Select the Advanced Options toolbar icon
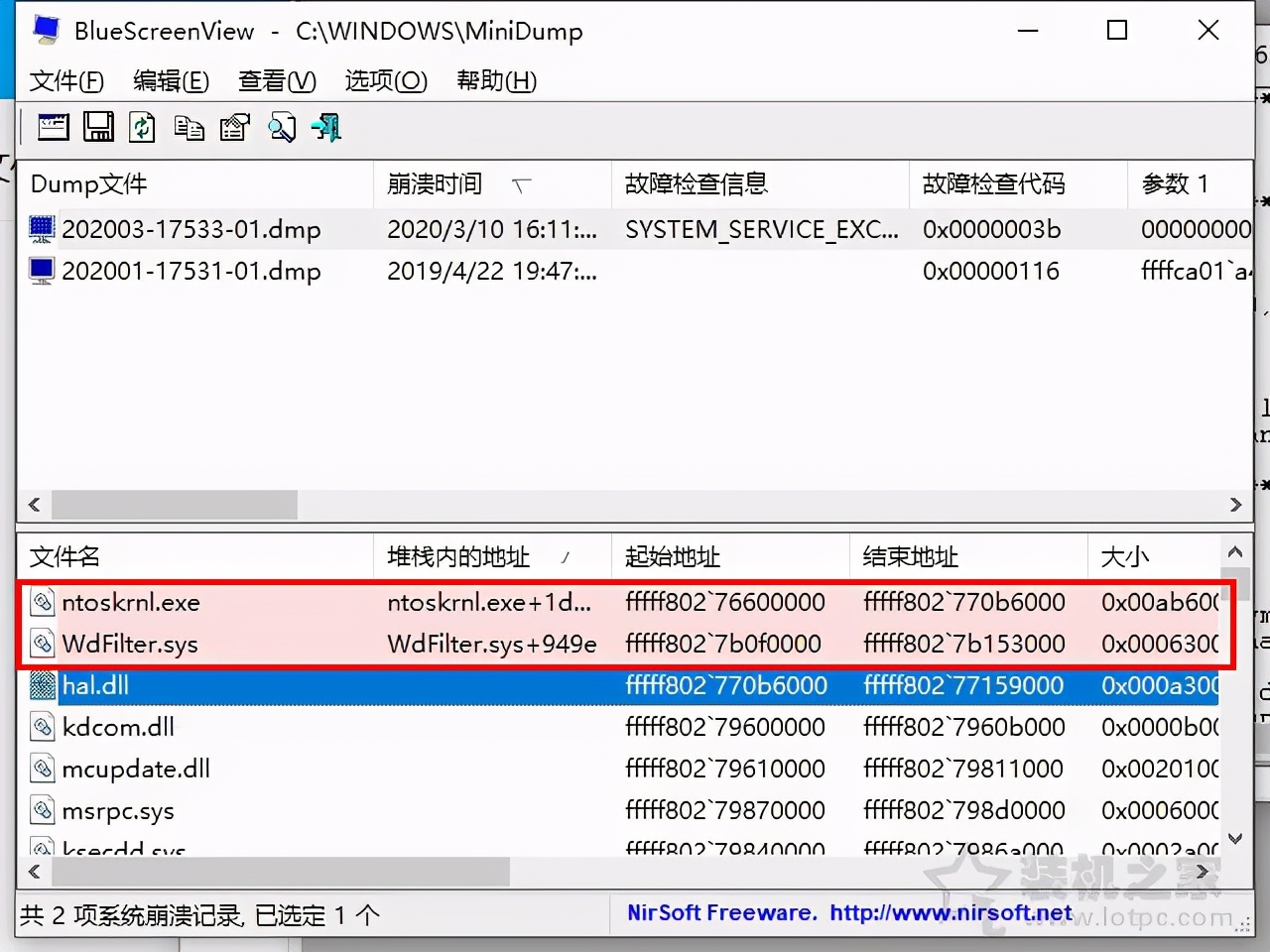1270x952 pixels. [52, 127]
